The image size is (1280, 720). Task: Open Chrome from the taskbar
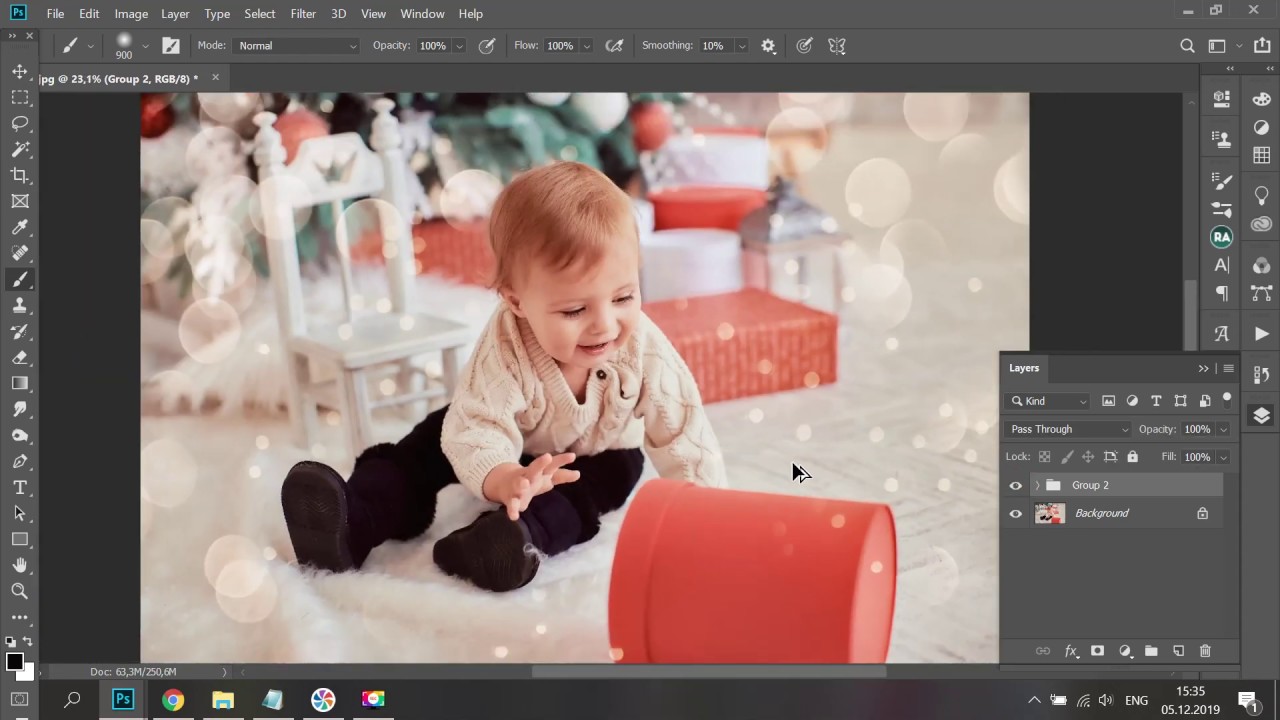pyautogui.click(x=173, y=700)
